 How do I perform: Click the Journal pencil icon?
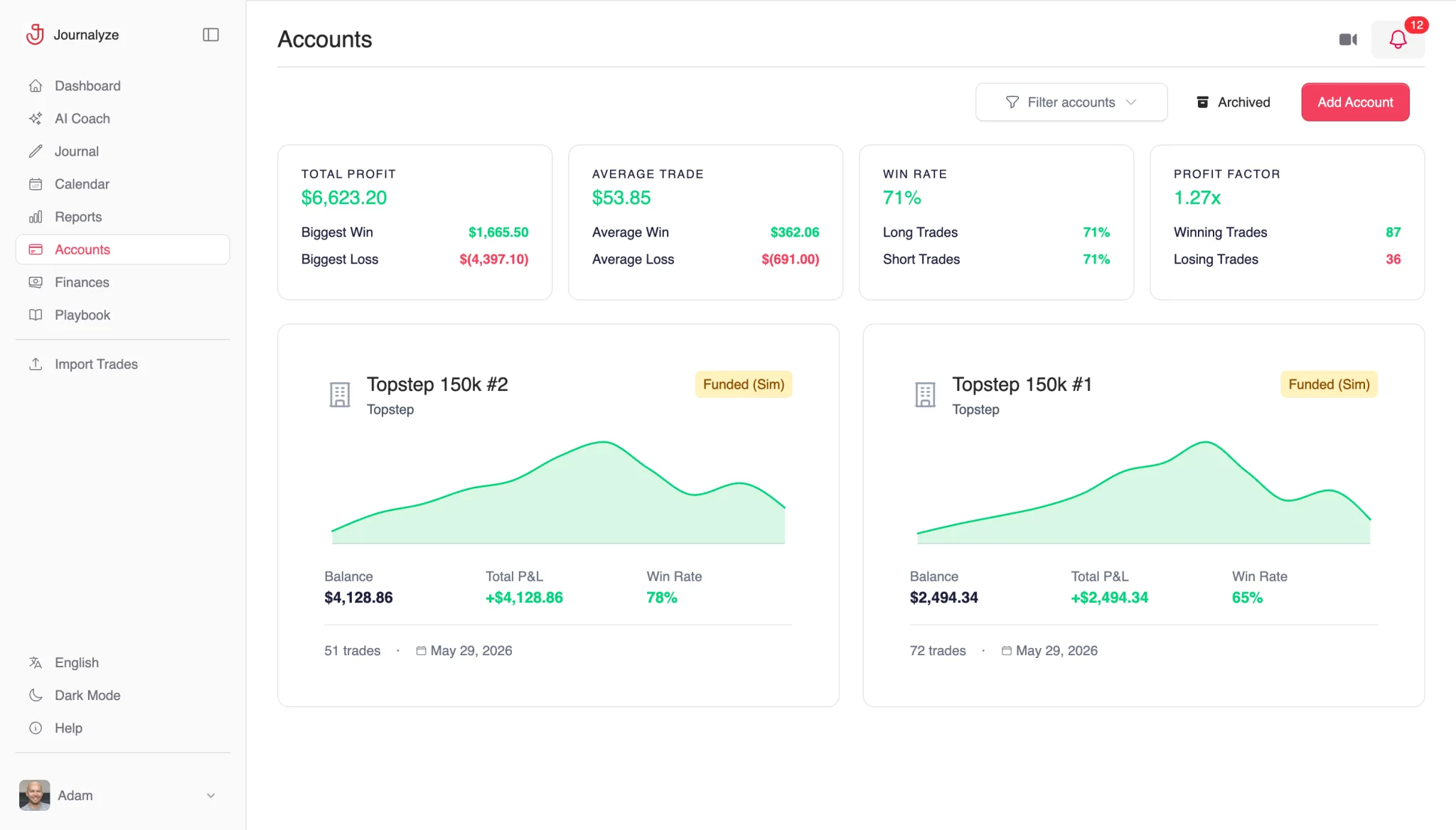point(36,151)
